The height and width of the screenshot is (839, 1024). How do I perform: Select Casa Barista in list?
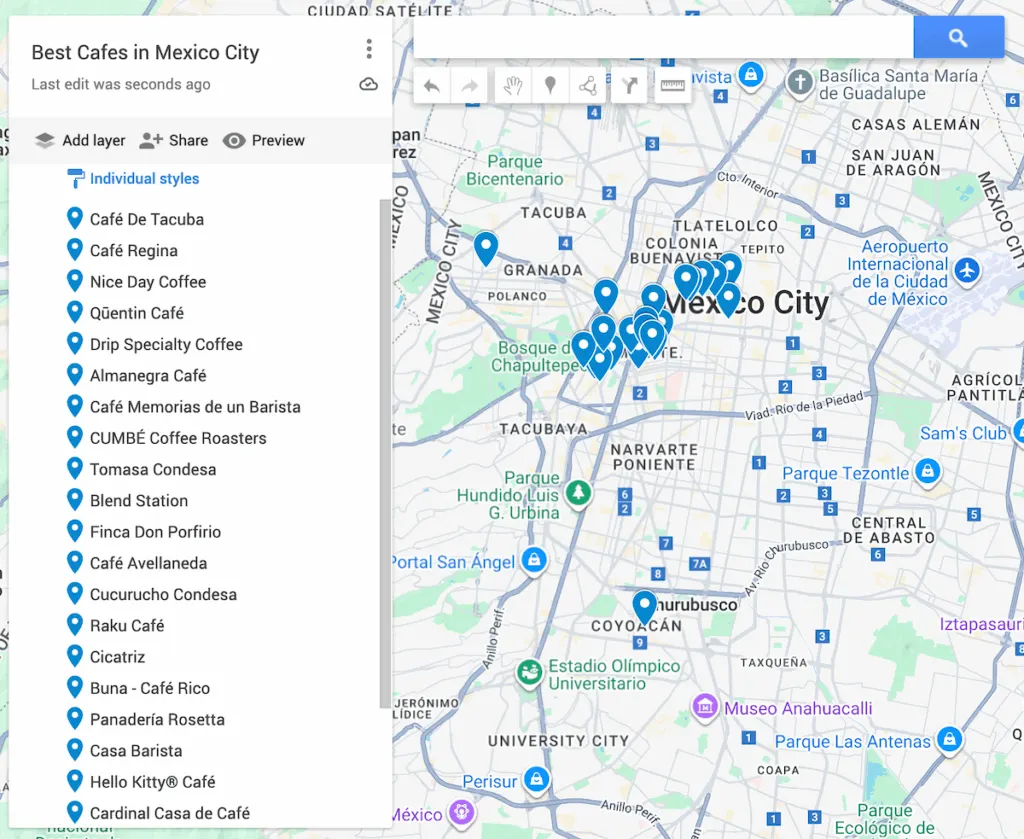(136, 751)
